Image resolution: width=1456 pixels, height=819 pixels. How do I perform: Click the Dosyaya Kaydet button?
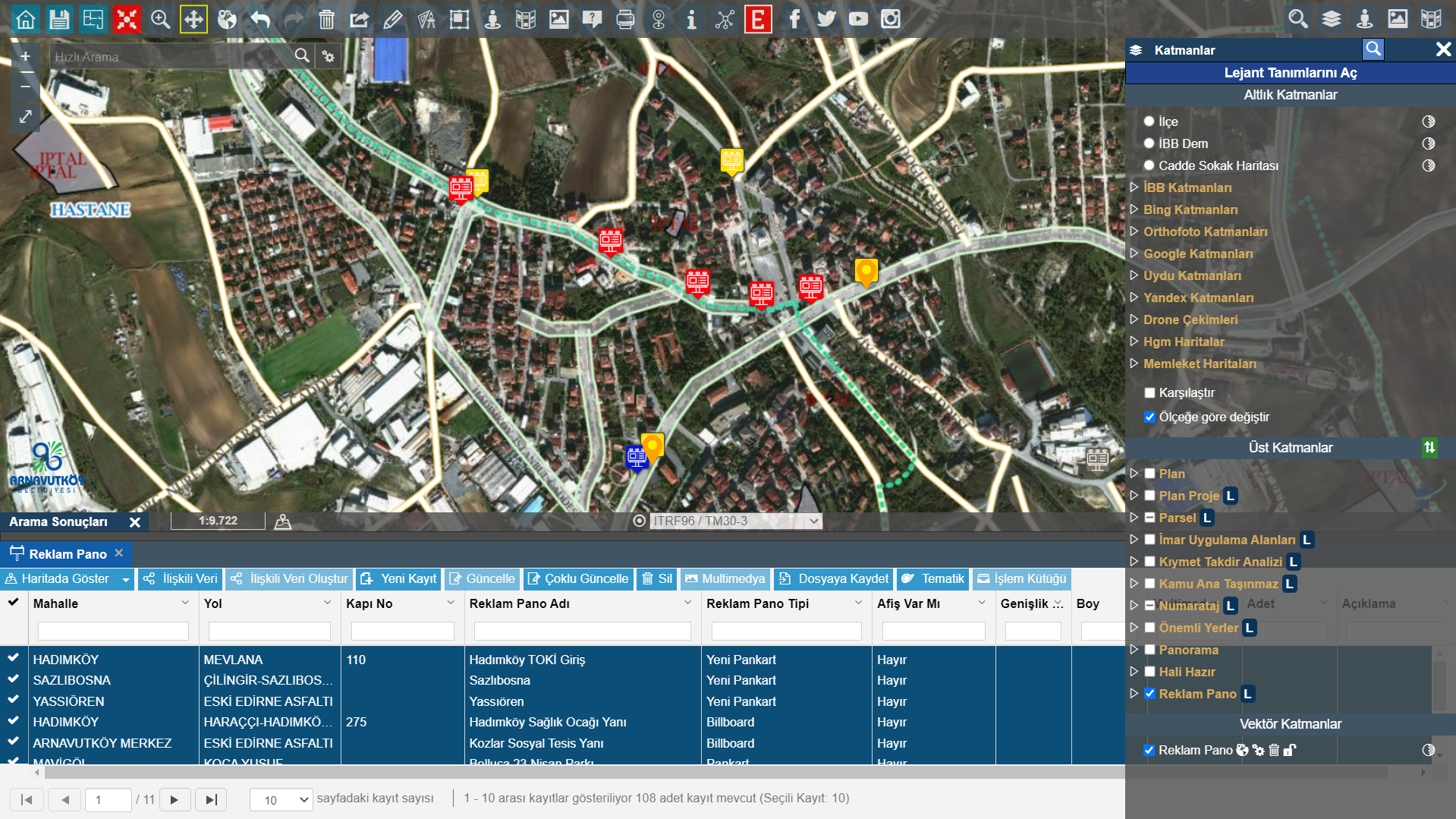point(833,578)
